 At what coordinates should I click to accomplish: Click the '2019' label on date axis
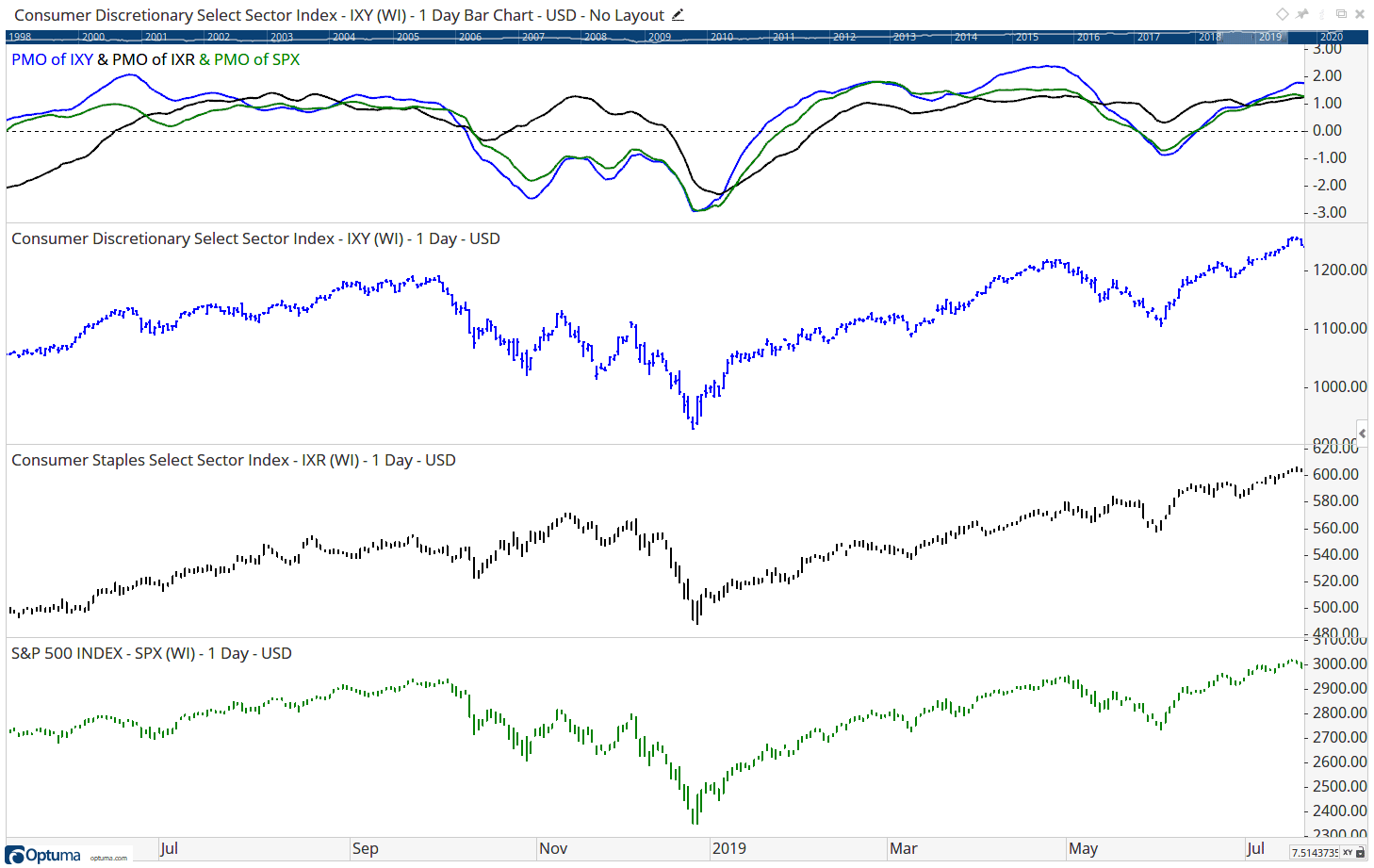(729, 848)
